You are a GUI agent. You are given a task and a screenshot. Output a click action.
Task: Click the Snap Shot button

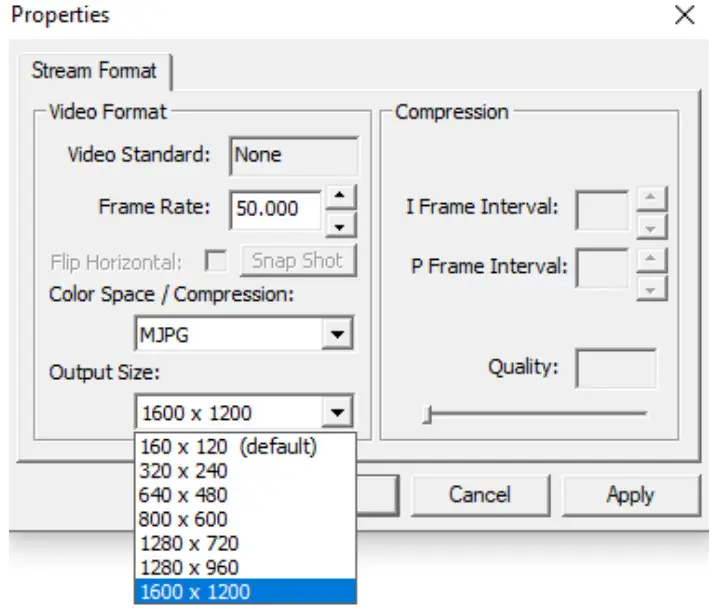tap(298, 261)
